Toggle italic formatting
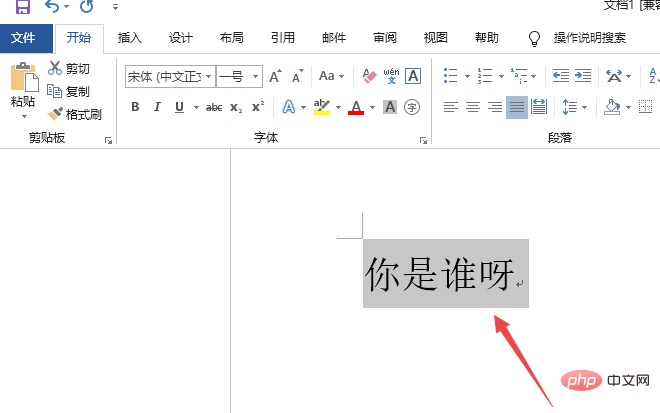This screenshot has height=413, width=660. [x=157, y=107]
